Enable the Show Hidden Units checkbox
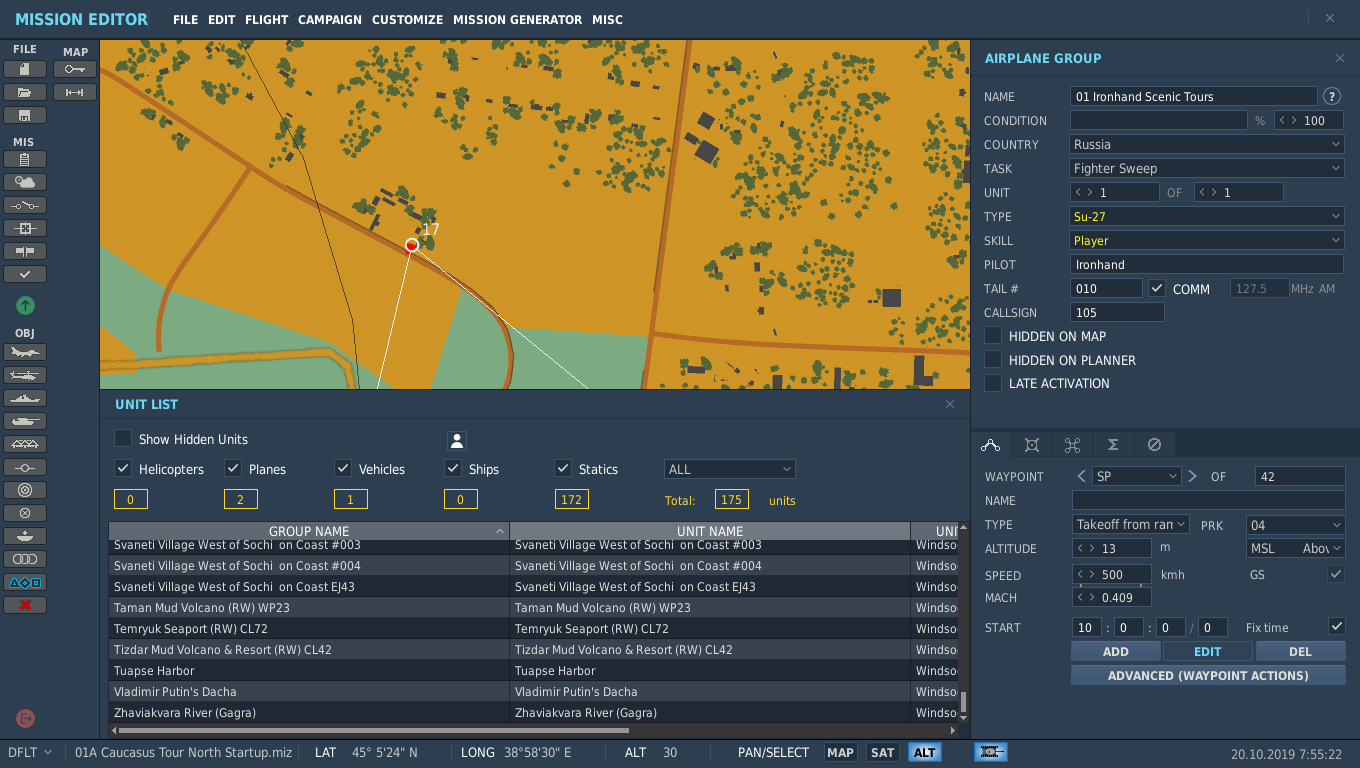The width and height of the screenshot is (1360, 768). [123, 438]
